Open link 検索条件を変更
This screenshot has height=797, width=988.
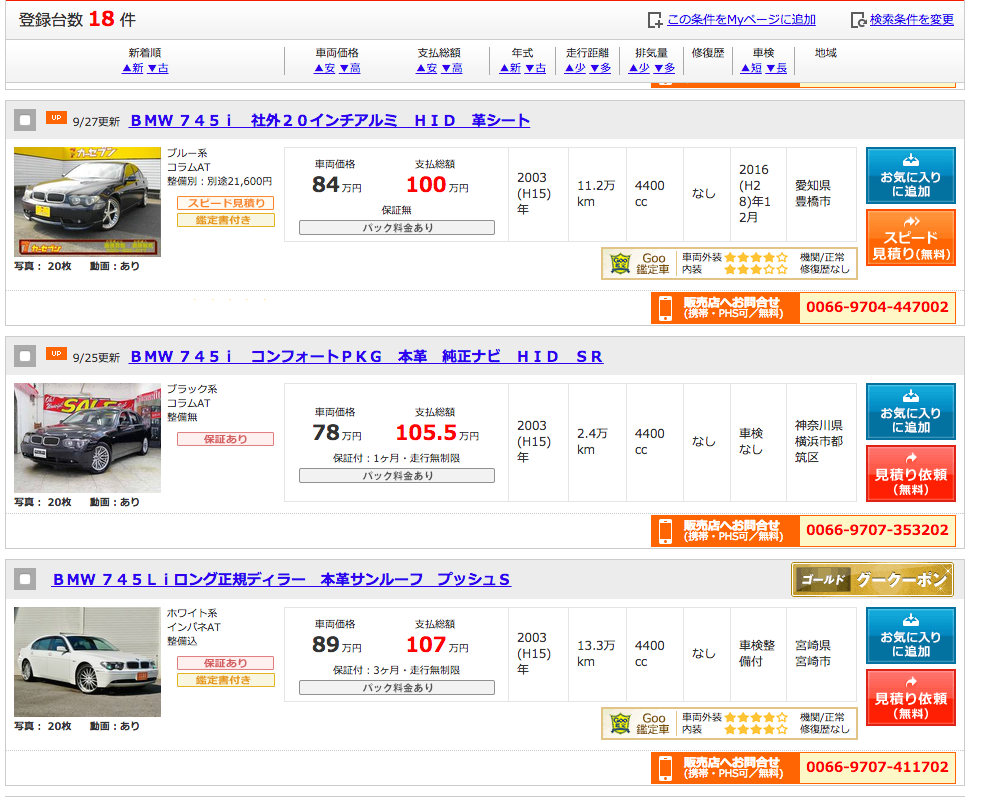tap(912, 20)
